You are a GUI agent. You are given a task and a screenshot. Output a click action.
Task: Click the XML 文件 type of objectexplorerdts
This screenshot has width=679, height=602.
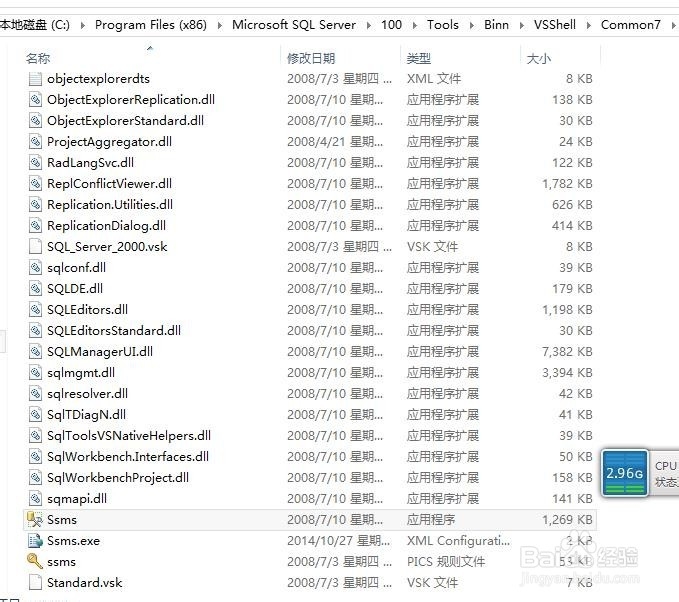pyautogui.click(x=433, y=79)
